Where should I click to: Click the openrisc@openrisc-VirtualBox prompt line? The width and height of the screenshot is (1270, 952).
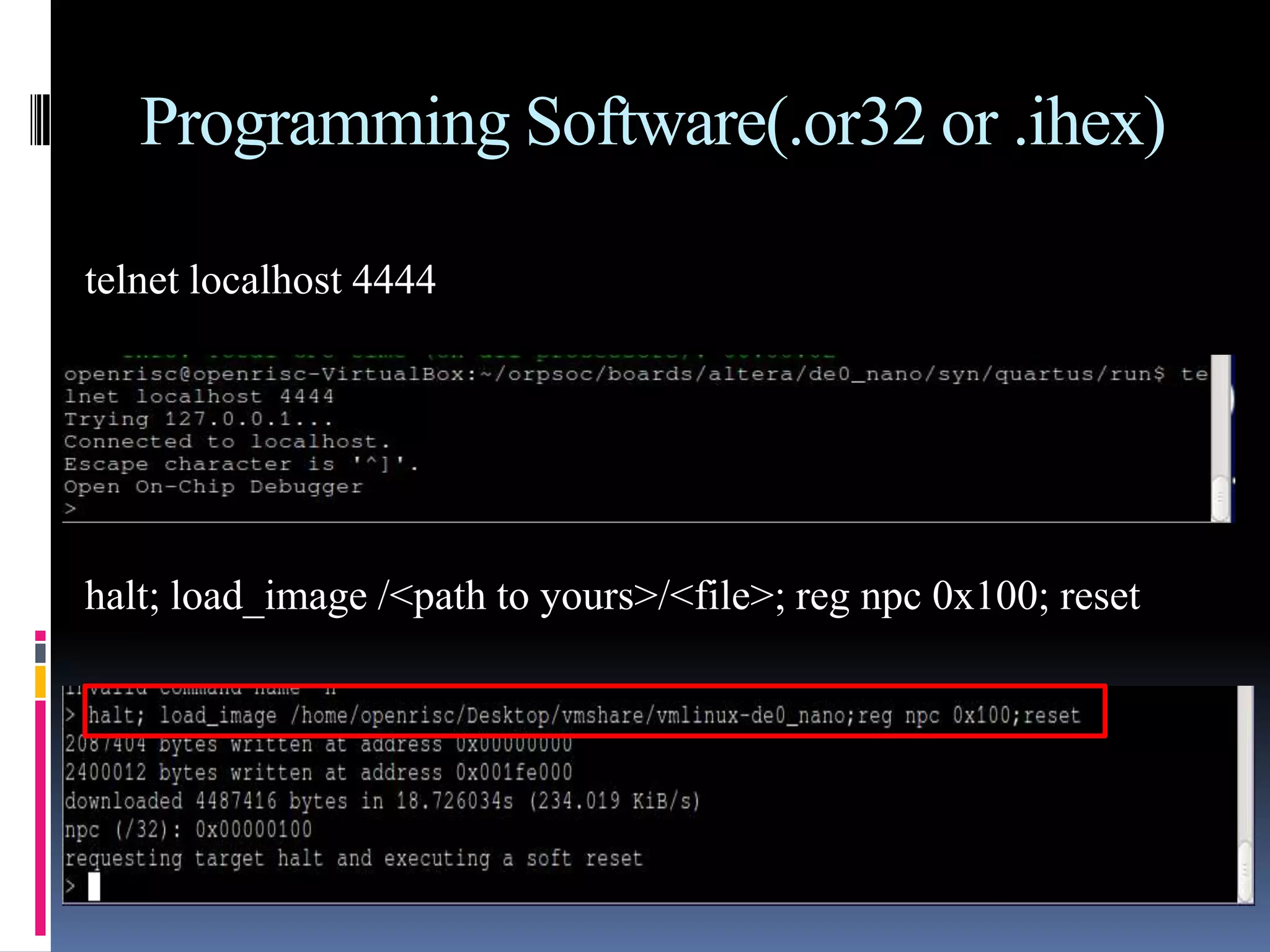coord(636,374)
